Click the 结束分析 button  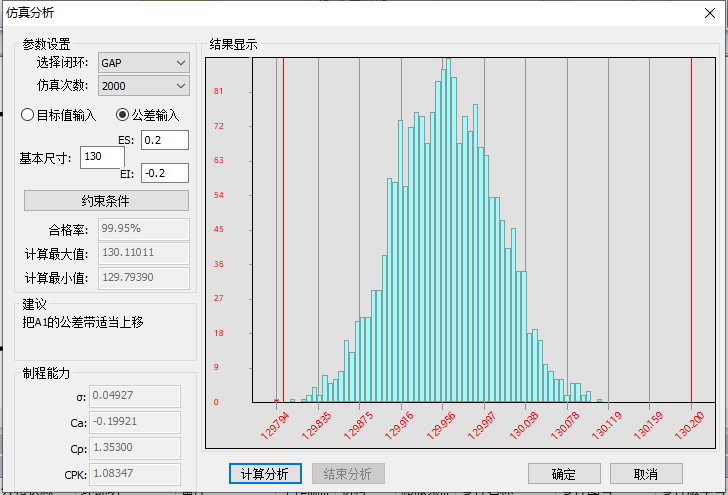pos(348,473)
